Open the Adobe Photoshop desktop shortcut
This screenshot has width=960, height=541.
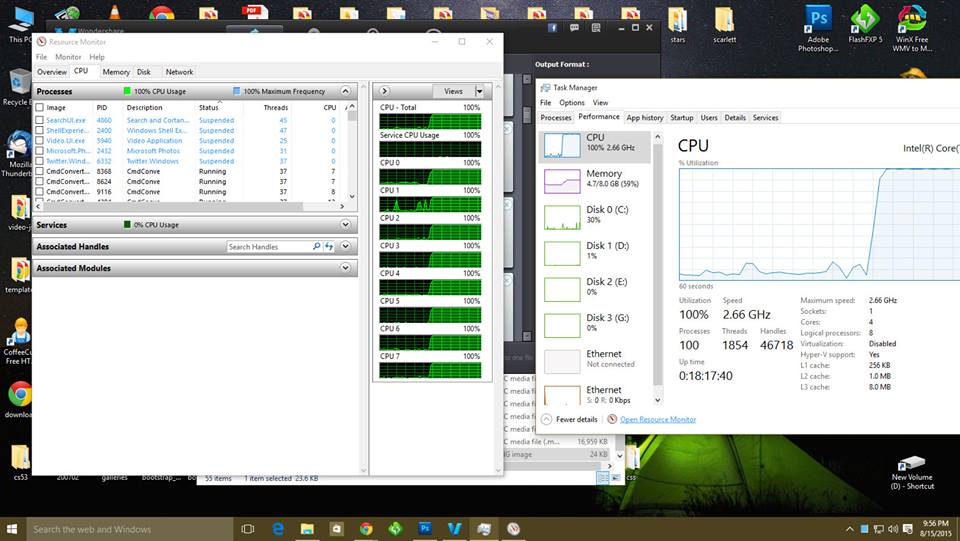coord(818,28)
